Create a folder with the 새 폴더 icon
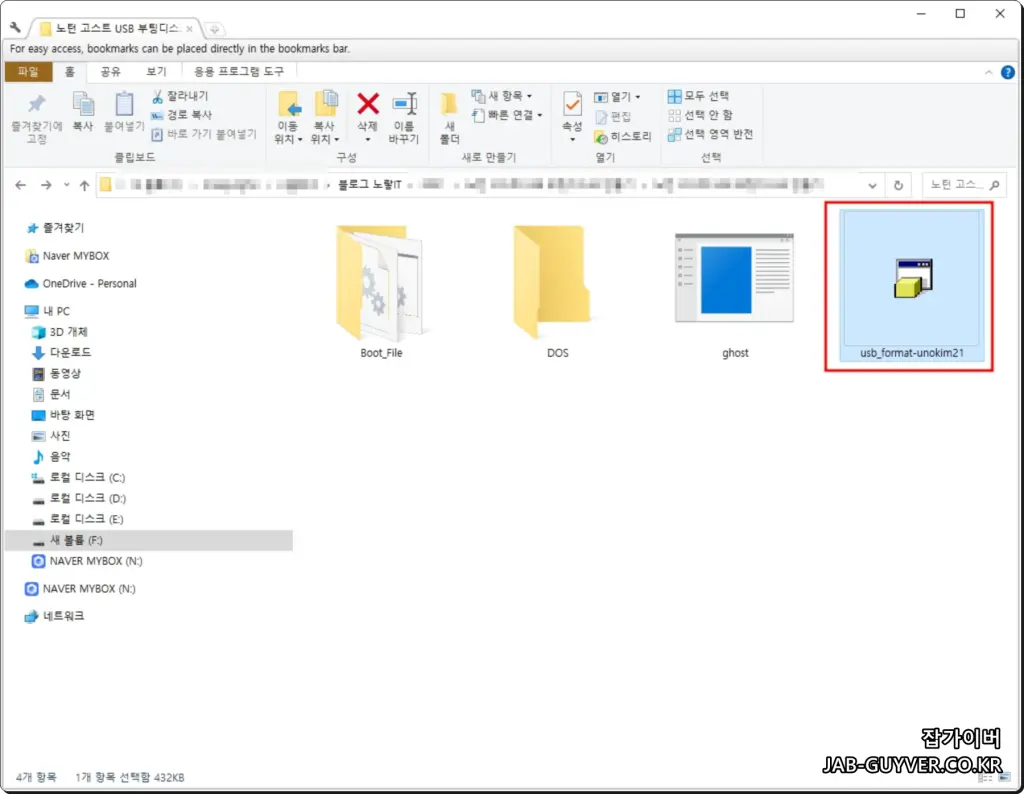 [448, 112]
